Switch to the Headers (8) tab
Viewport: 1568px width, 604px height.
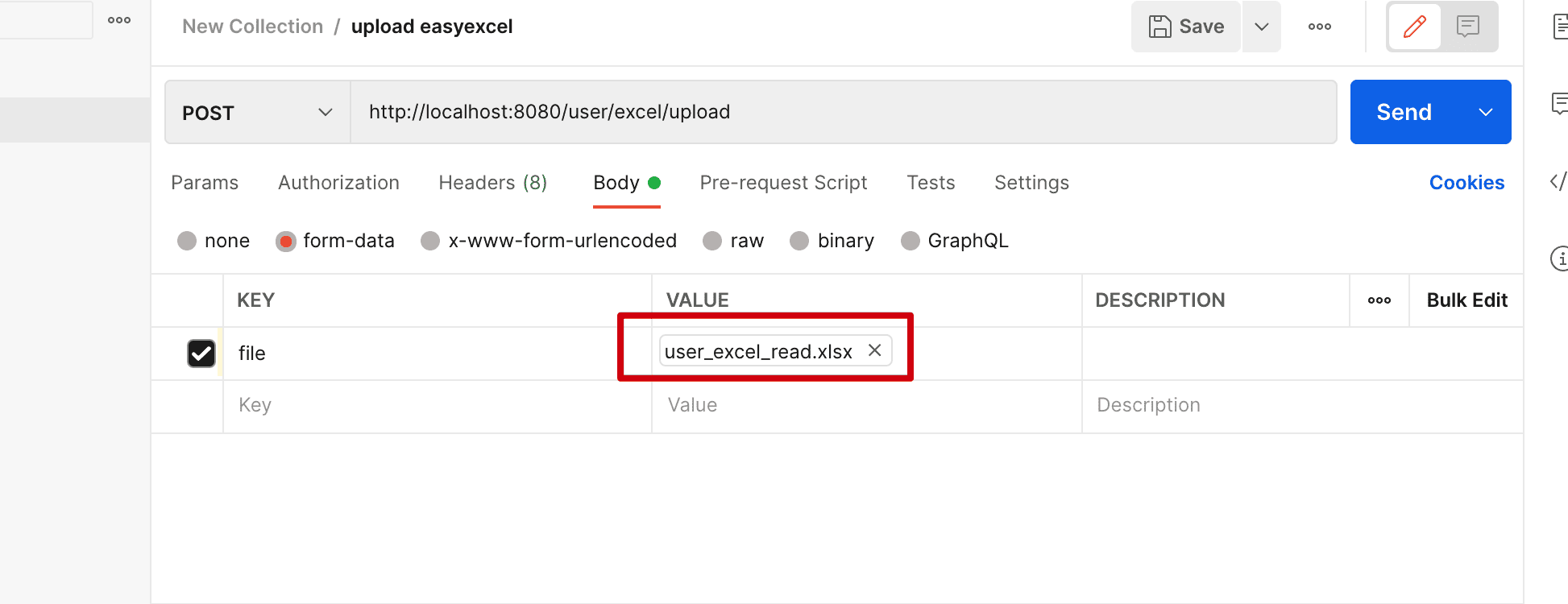click(492, 183)
